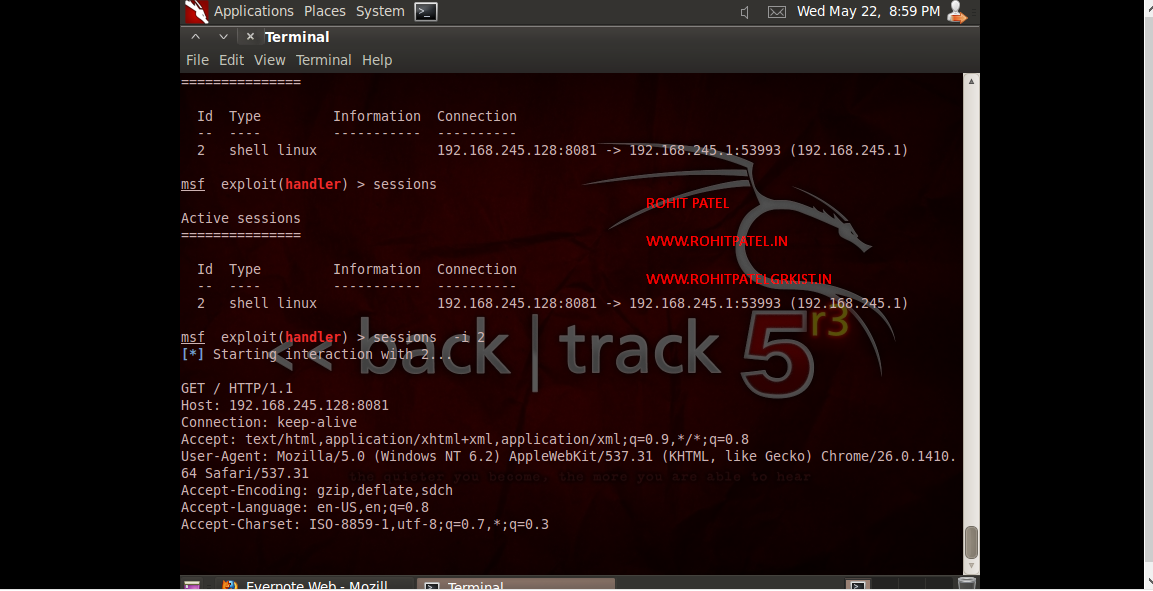
Task: Open the System menu
Action: 380,11
